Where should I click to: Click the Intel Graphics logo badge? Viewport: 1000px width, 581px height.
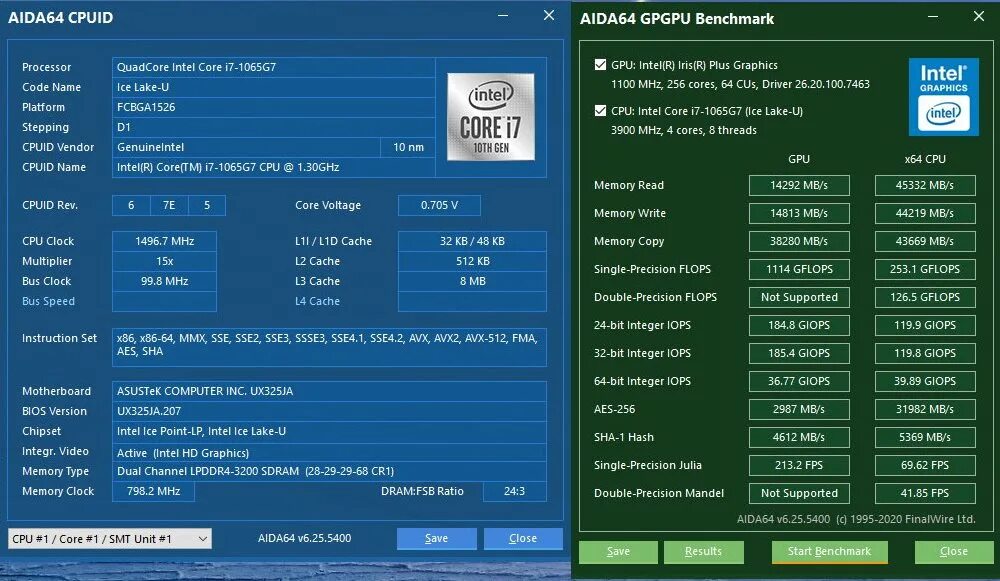coord(943,97)
